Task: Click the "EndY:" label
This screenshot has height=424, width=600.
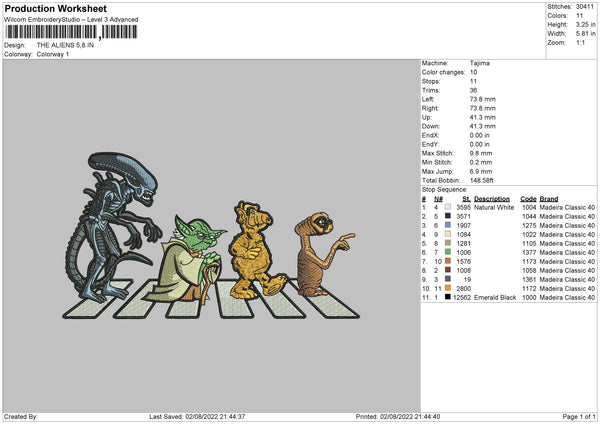Action: tap(430, 144)
